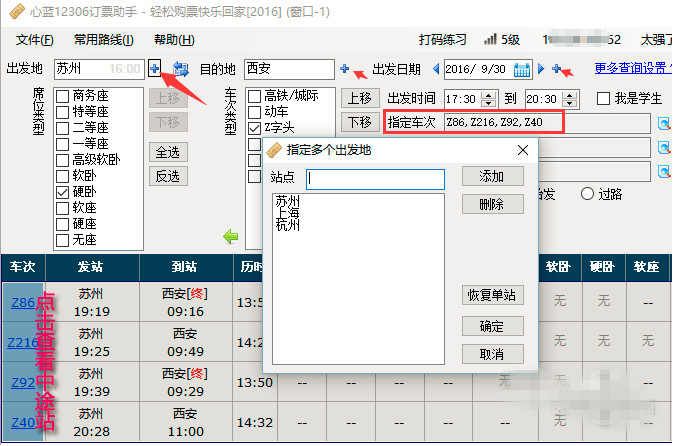
Task: Check the 商务座 seat type
Action: pyautogui.click(x=62, y=96)
